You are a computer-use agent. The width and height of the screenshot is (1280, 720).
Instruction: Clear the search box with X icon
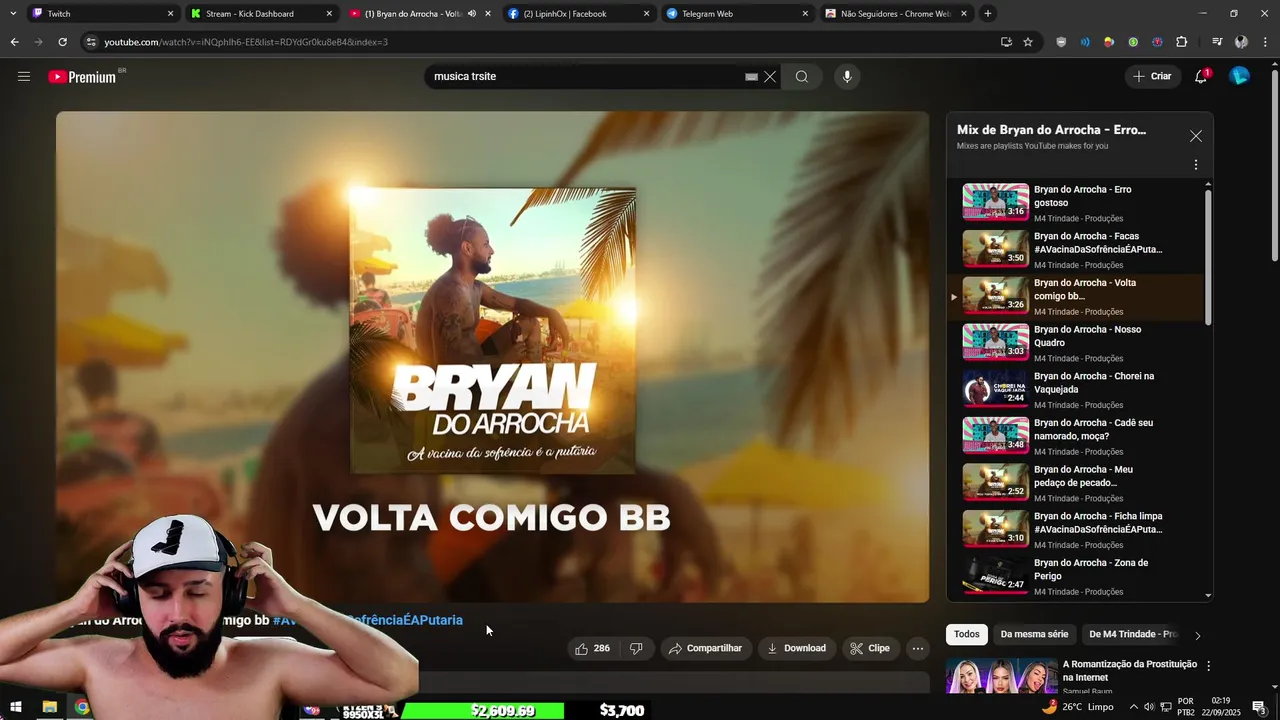click(770, 77)
